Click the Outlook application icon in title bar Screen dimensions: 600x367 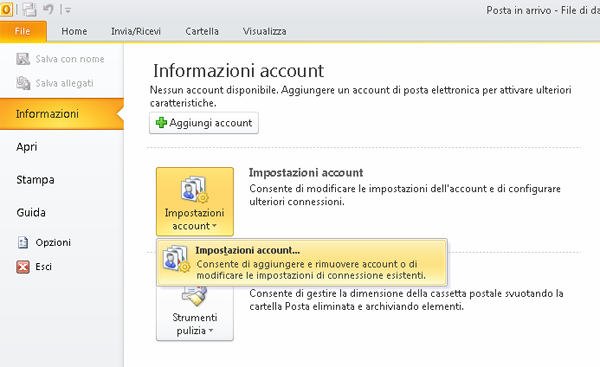point(6,9)
